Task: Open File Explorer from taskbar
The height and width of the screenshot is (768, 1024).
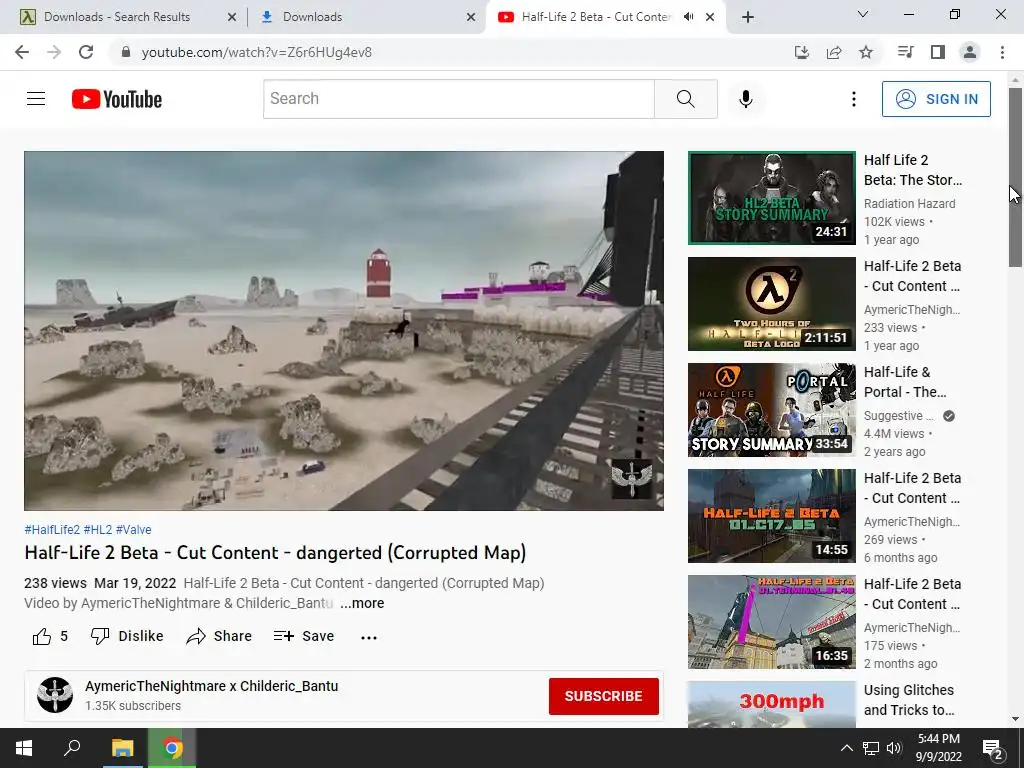Action: (x=122, y=748)
